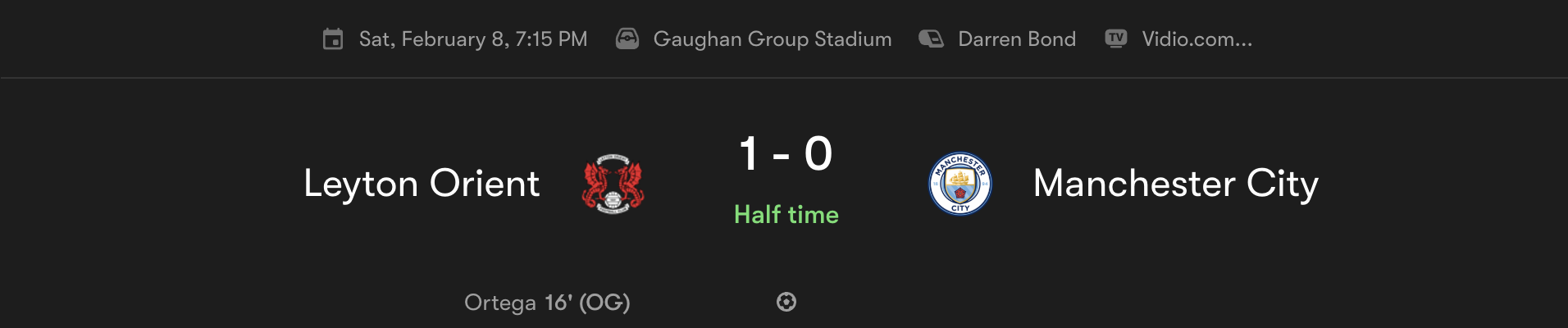Click the stadium icon before Gaughan Group Stadium
The height and width of the screenshot is (328, 1568).
pos(627,39)
